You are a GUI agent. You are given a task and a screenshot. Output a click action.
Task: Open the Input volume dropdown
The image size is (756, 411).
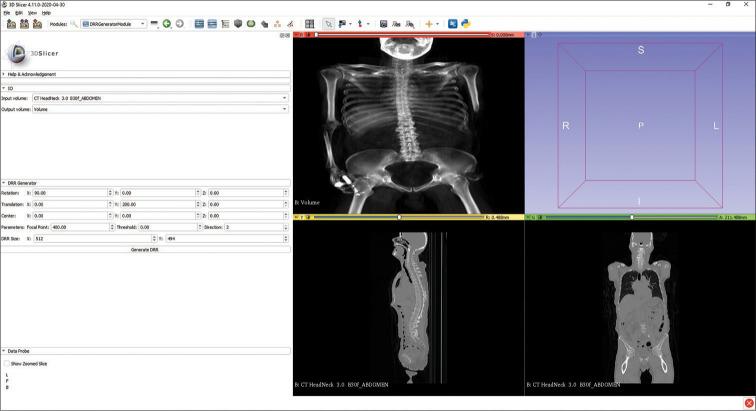(160, 98)
